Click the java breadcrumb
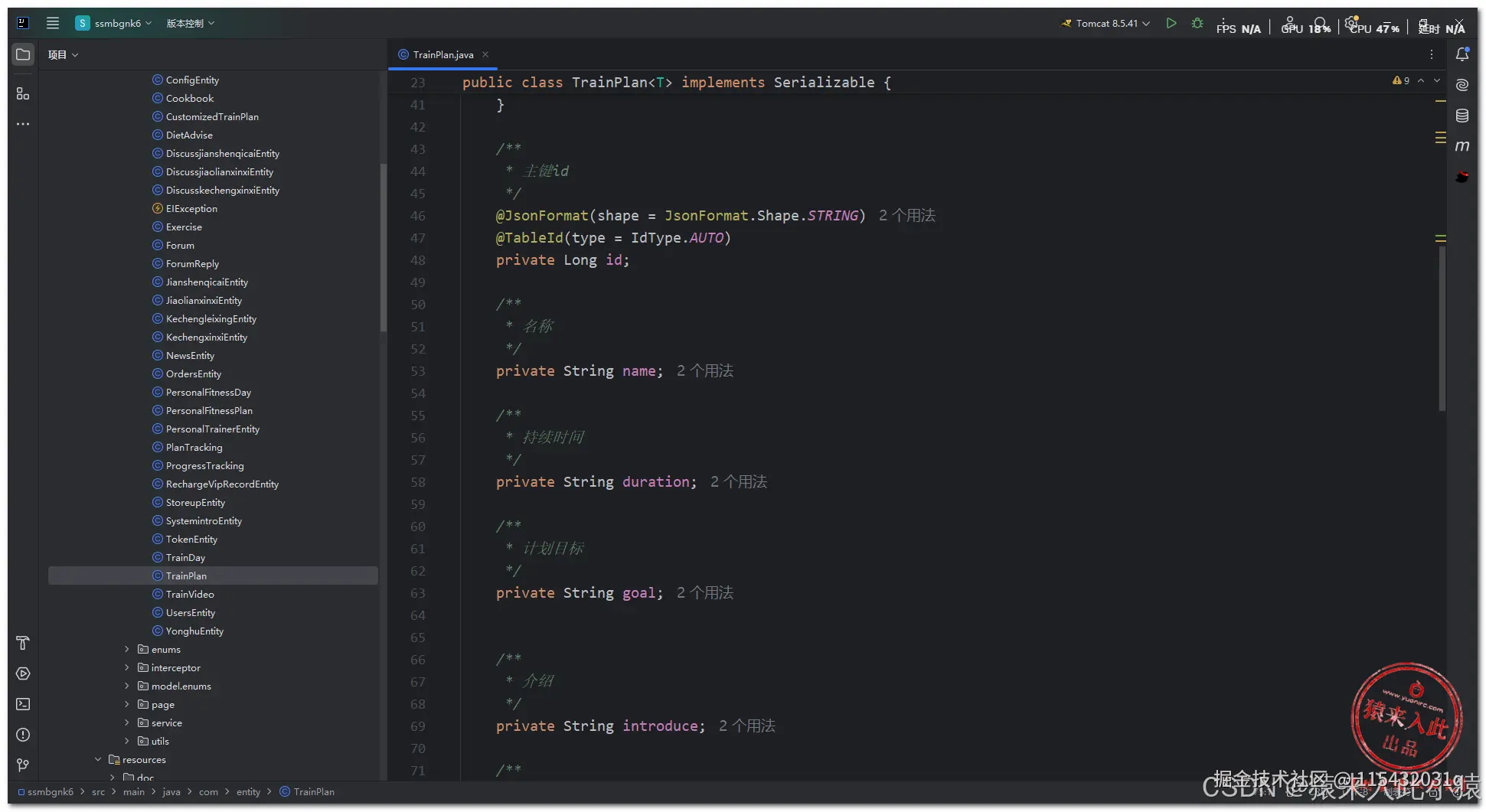1486x812 pixels. [171, 791]
